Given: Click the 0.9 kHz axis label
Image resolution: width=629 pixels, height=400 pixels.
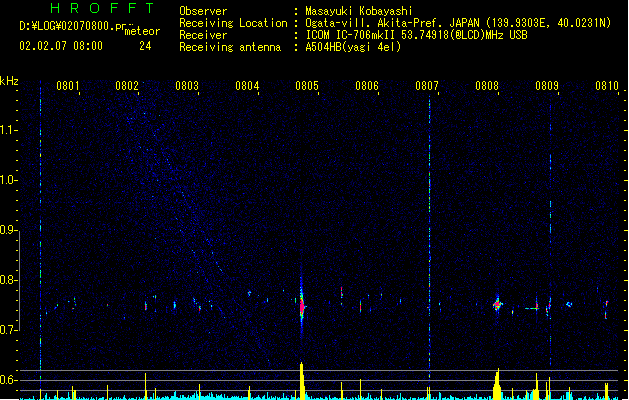Looking at the screenshot, I should coord(8,230).
